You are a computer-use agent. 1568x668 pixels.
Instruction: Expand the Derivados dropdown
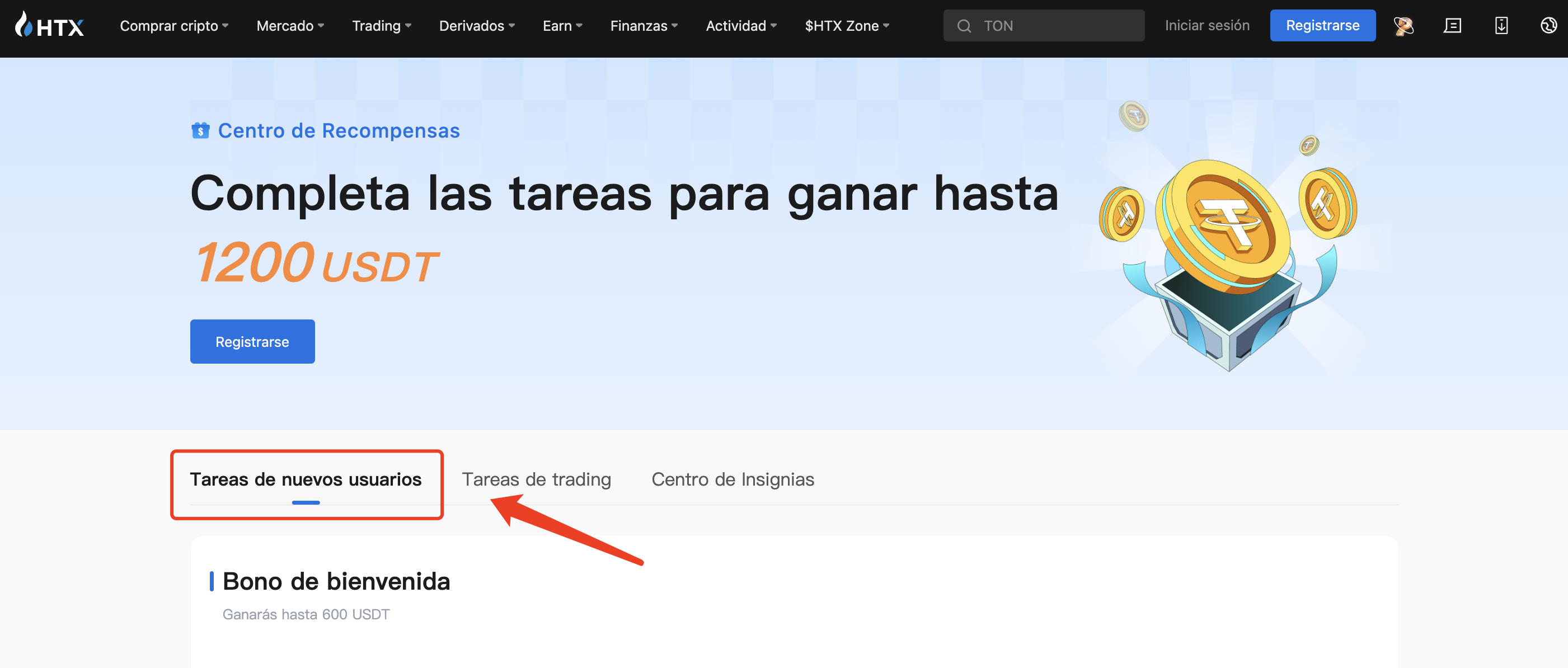(x=477, y=26)
